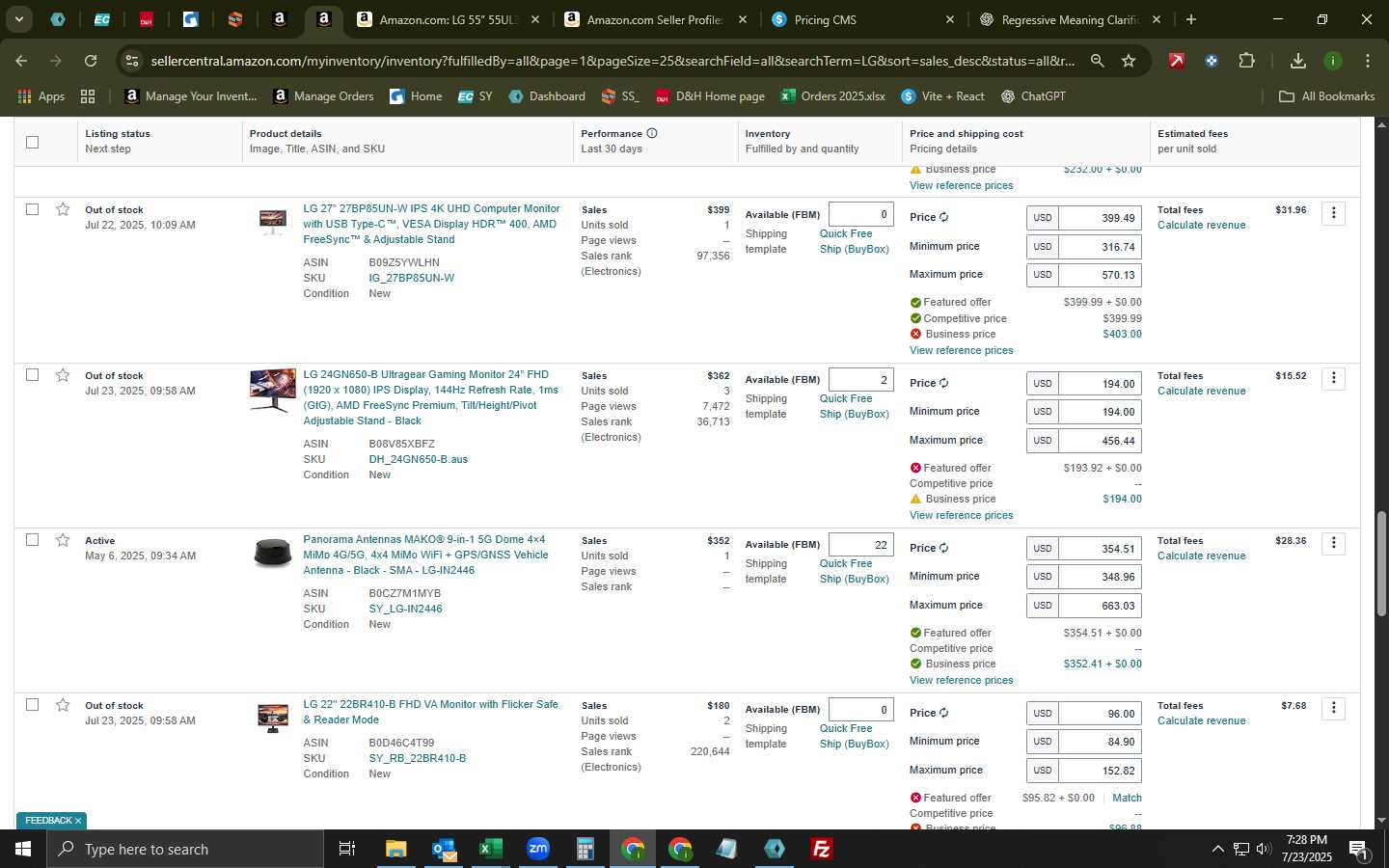This screenshot has height=868, width=1389.
Task: Click the refresh icon beside Price at 194.00
Action: click(943, 383)
